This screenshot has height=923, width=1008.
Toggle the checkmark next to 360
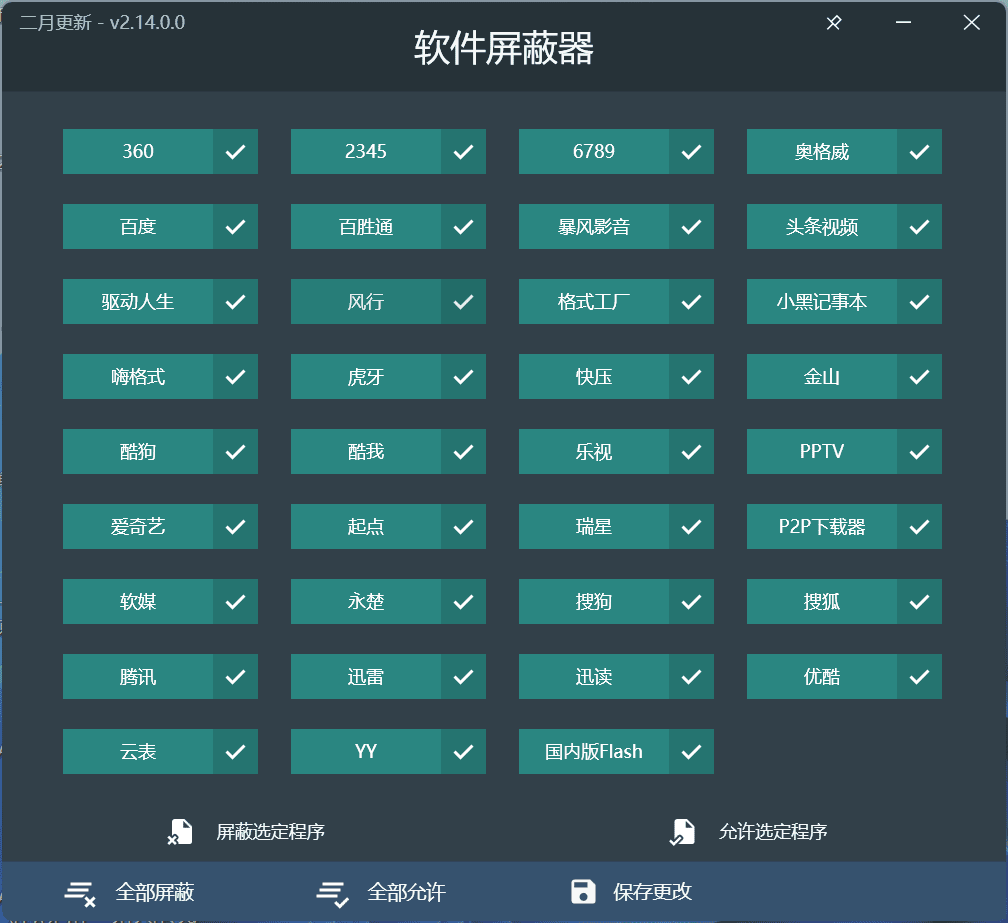[x=235, y=152]
